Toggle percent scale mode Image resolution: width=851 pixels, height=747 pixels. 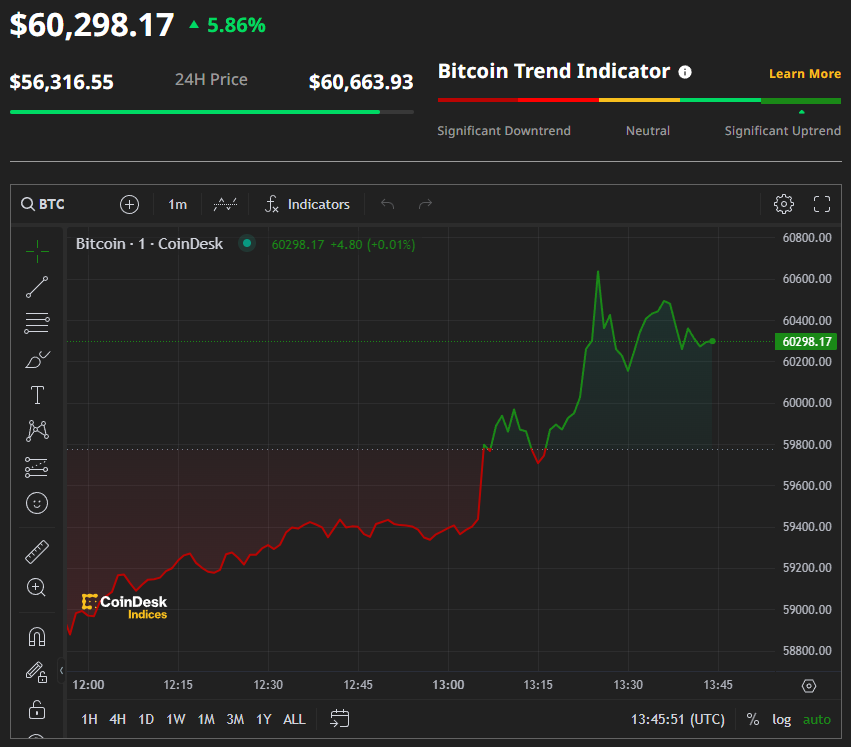[753, 719]
